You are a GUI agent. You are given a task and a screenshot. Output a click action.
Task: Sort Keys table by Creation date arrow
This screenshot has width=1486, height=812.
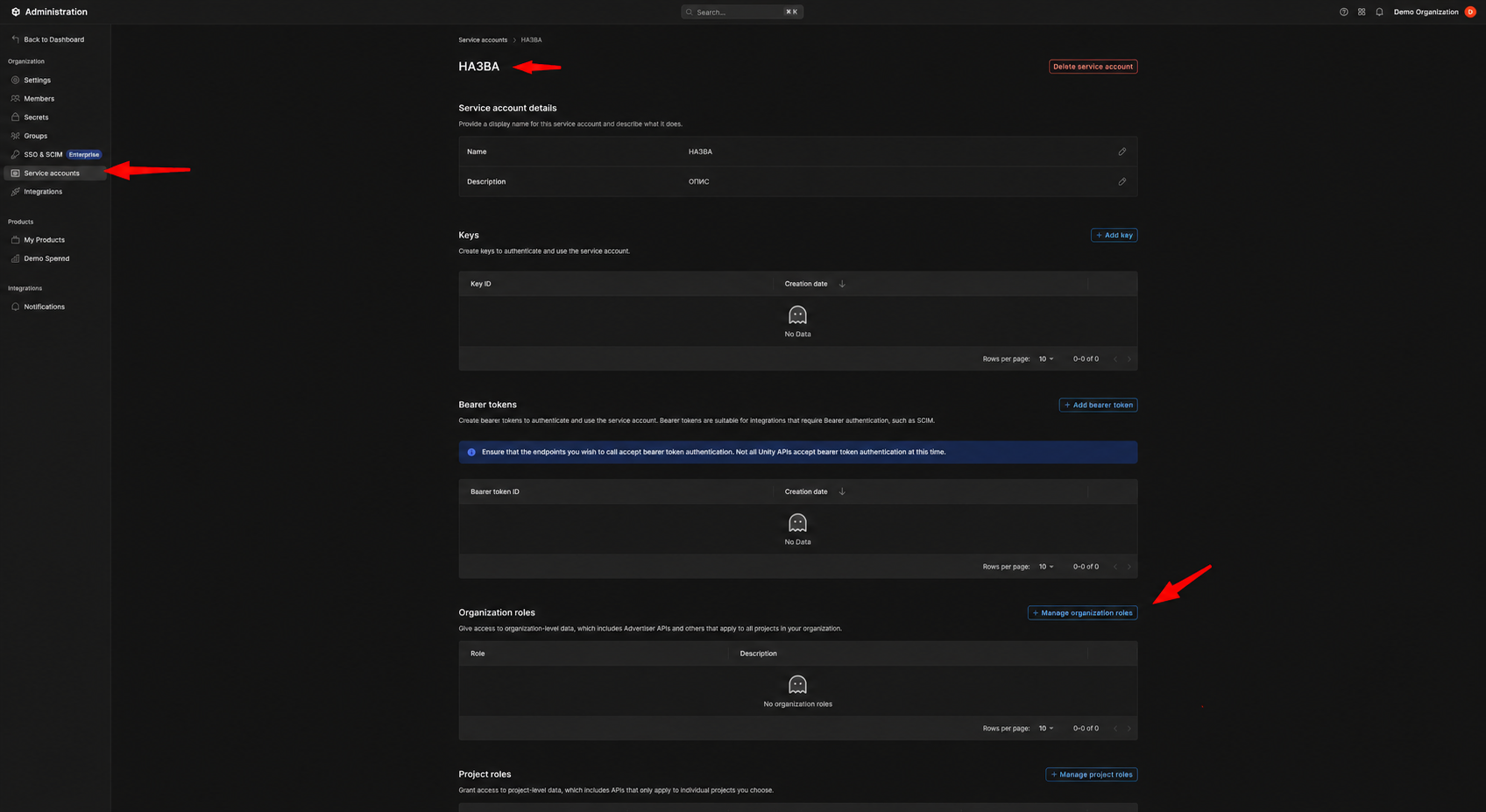[x=842, y=284]
